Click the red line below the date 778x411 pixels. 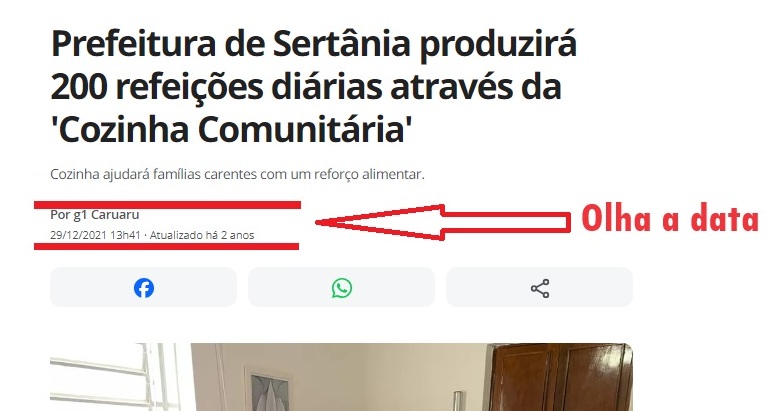(x=166, y=246)
